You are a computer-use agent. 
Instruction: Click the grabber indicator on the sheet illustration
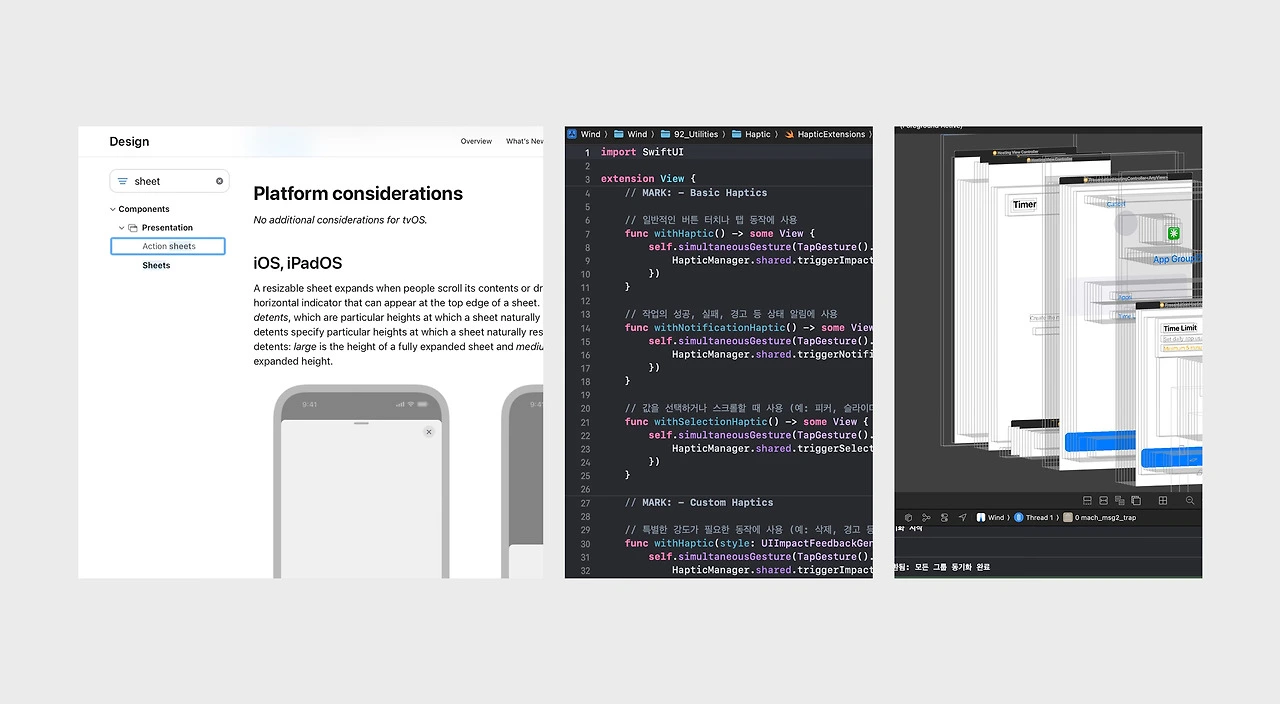click(361, 423)
